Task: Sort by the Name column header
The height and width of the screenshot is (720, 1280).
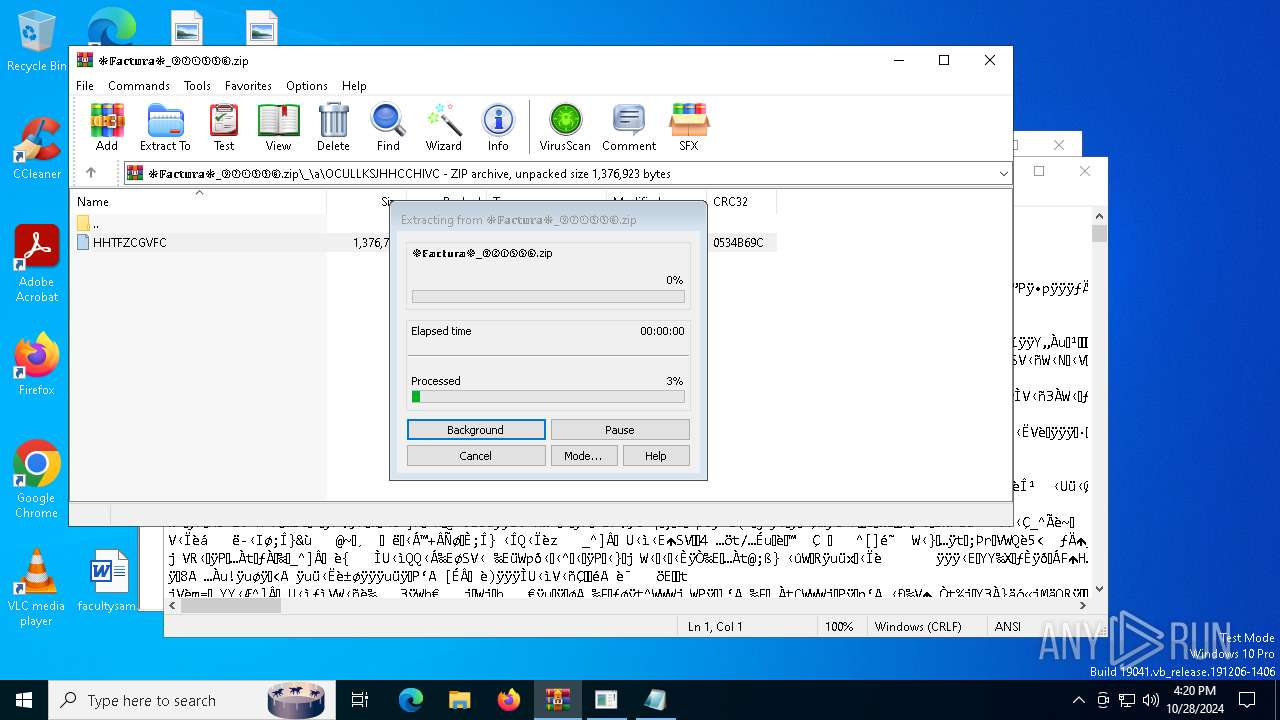Action: click(x=200, y=202)
